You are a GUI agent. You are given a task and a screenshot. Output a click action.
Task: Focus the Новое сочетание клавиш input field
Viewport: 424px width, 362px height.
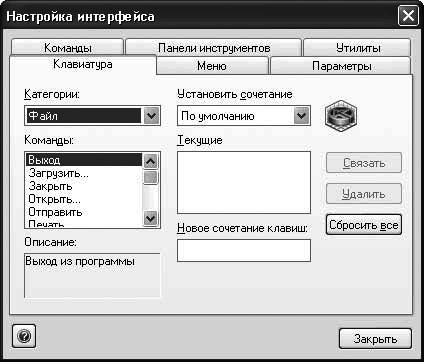244,250
